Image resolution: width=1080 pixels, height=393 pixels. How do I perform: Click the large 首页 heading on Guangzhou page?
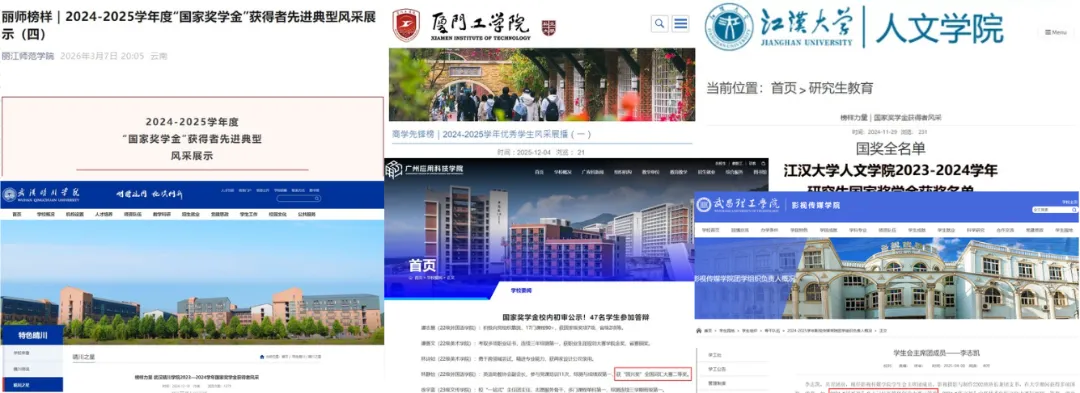click(422, 265)
